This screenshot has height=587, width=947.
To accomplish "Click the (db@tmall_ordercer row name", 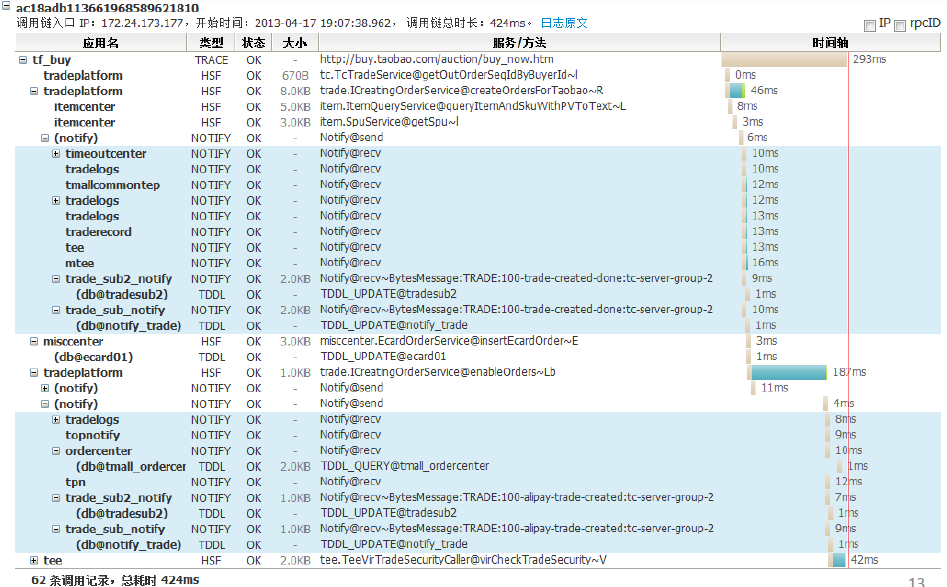I will [131, 466].
